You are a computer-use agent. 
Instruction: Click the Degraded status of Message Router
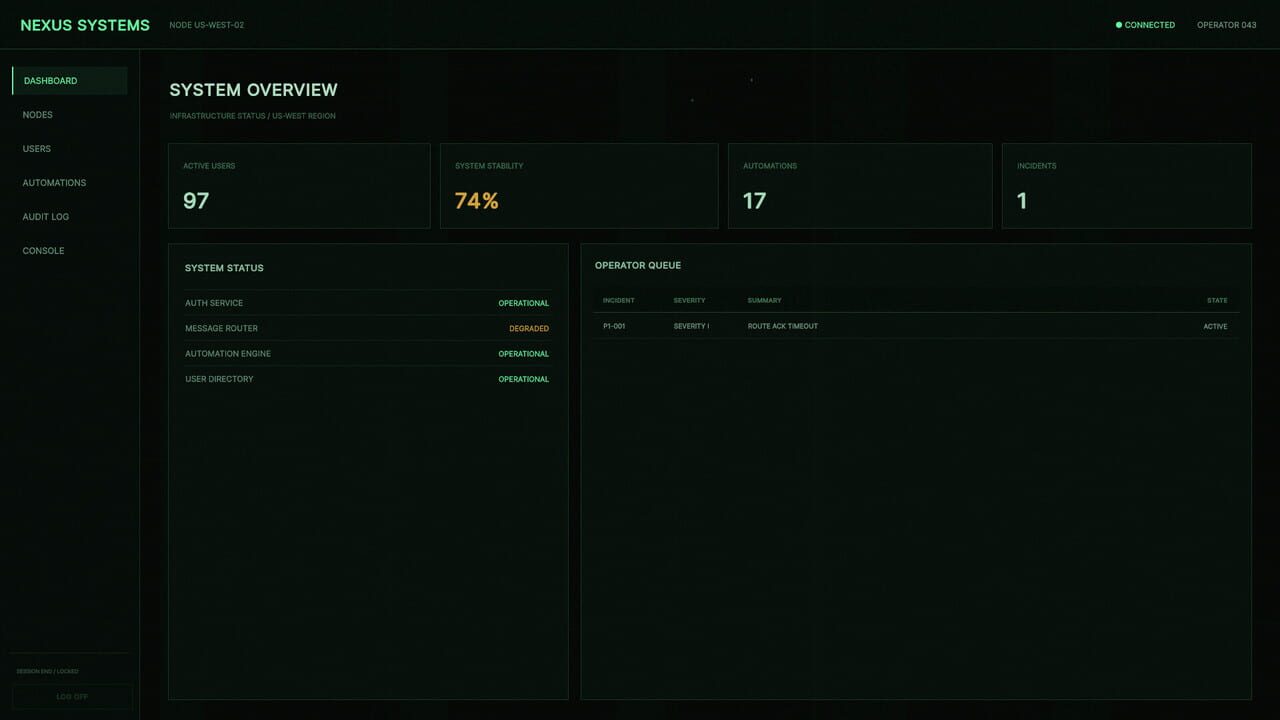pos(529,329)
